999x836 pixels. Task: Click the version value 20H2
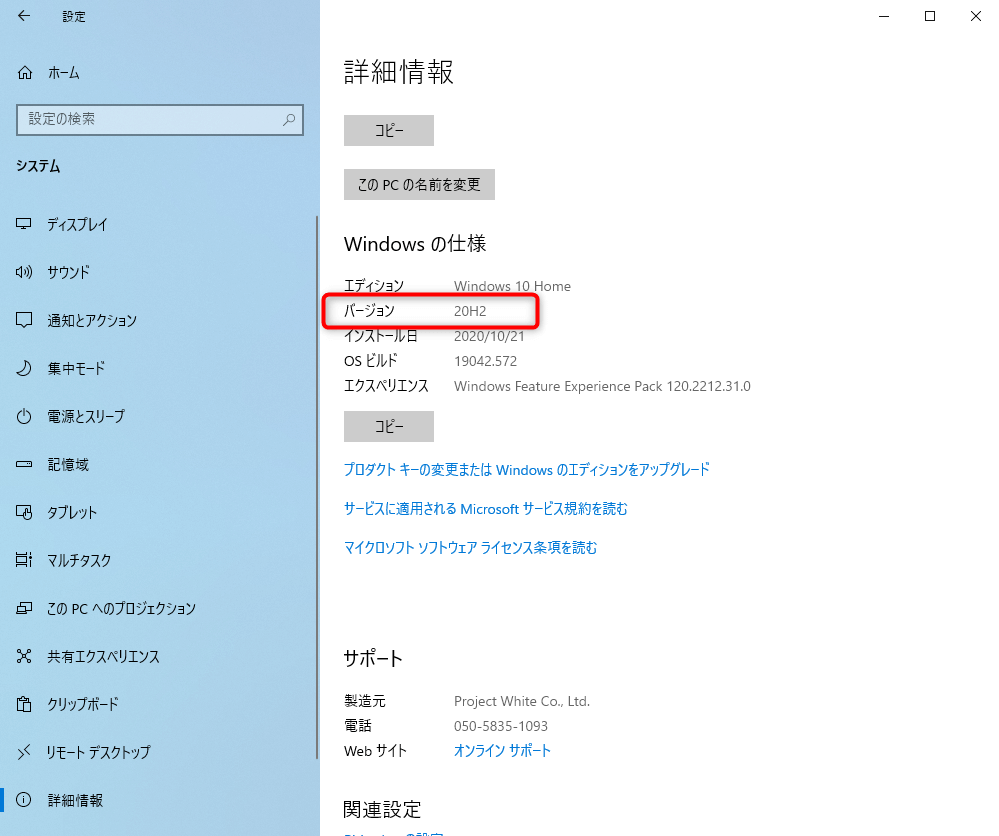pos(470,311)
